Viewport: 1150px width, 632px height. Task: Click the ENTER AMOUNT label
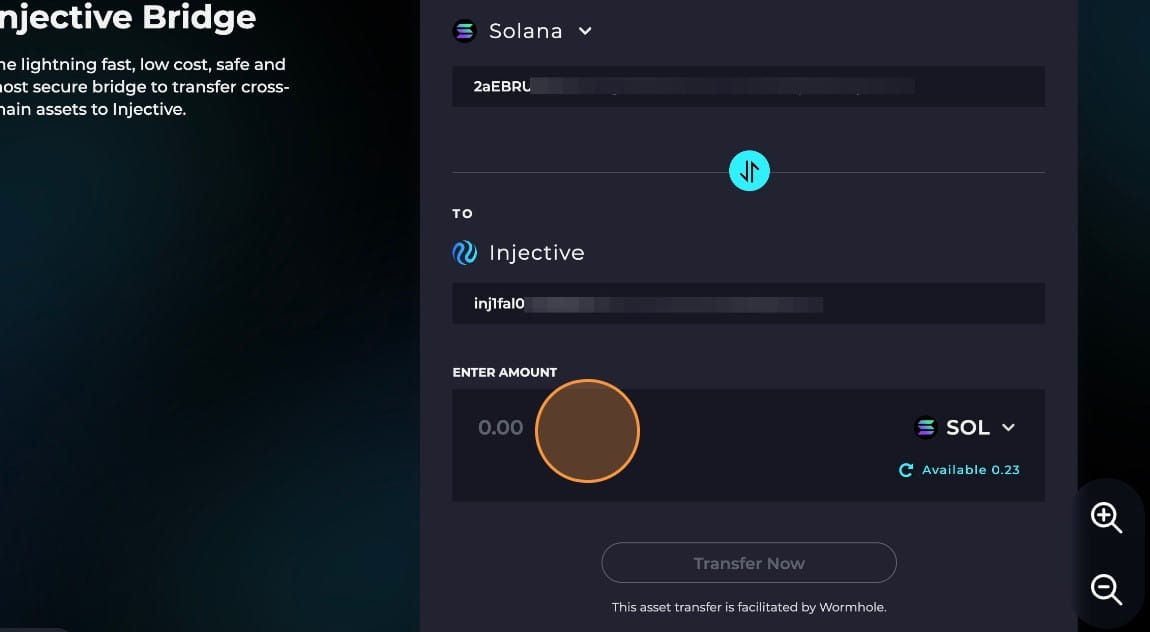(x=505, y=372)
